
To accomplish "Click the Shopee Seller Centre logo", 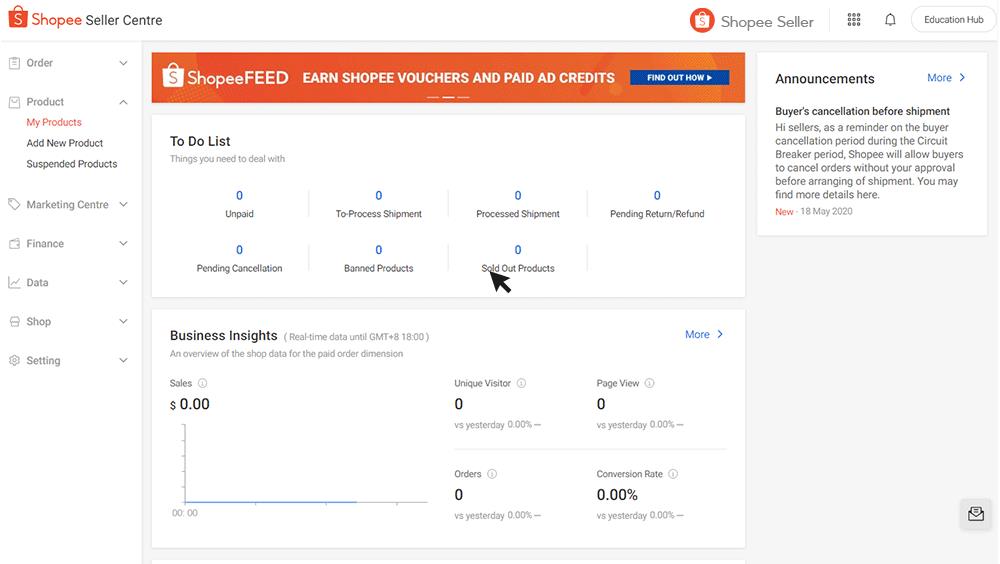I will 85,20.
